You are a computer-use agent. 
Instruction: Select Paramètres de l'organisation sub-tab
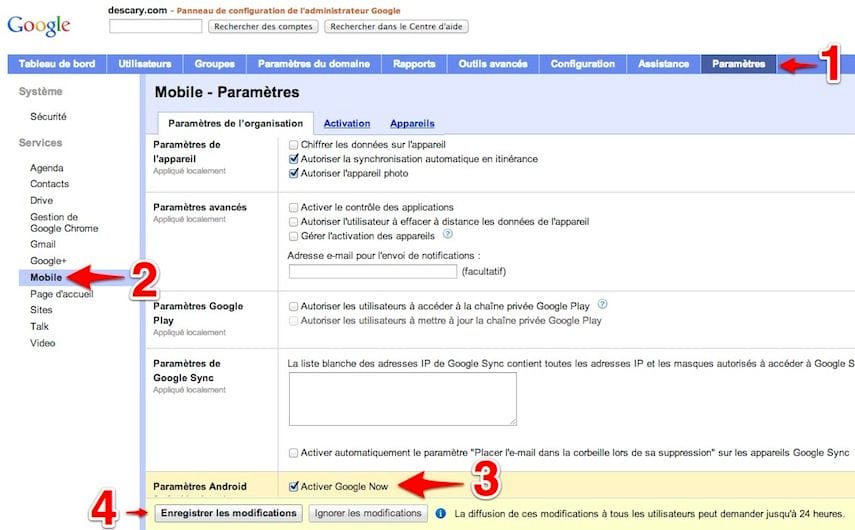[236, 123]
